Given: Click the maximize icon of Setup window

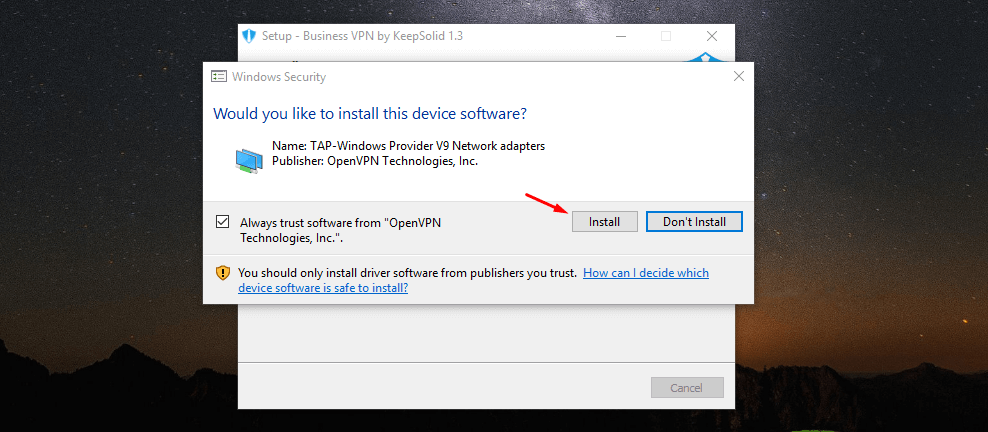Looking at the screenshot, I should pos(665,36).
